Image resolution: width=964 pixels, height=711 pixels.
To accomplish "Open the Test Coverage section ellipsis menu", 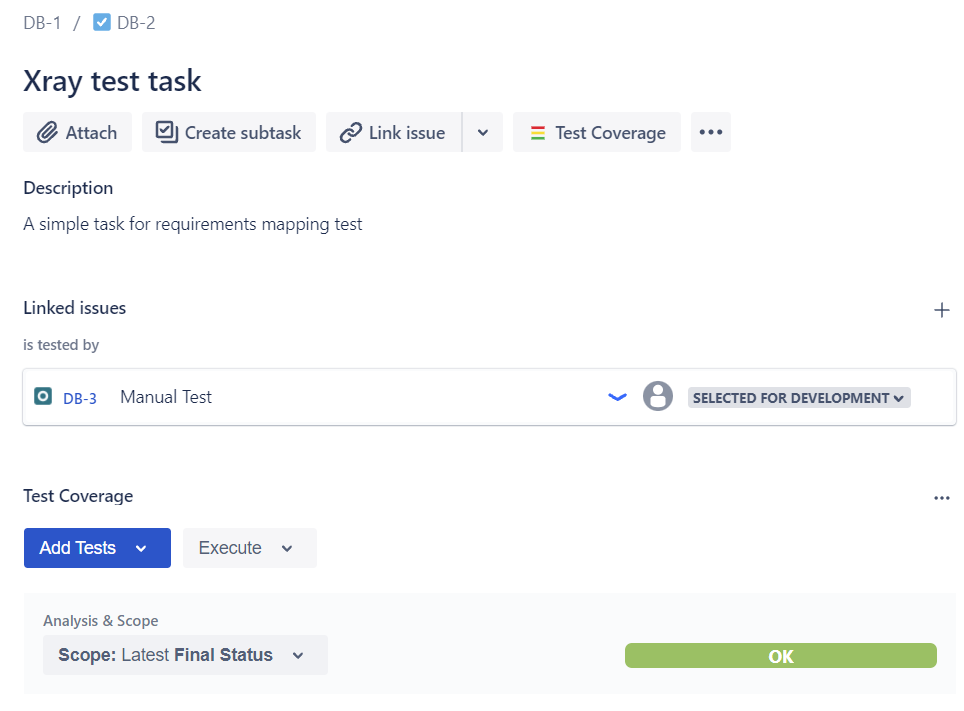I will point(942,497).
